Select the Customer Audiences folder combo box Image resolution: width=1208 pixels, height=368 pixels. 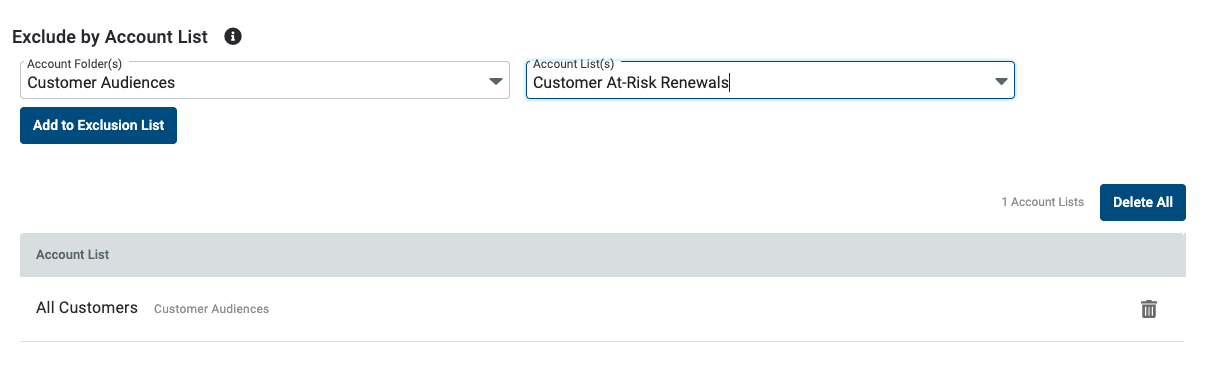[x=265, y=80]
